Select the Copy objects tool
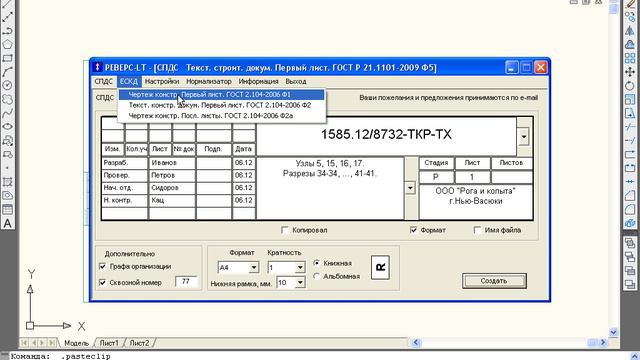640x360 pixels. coord(630,17)
